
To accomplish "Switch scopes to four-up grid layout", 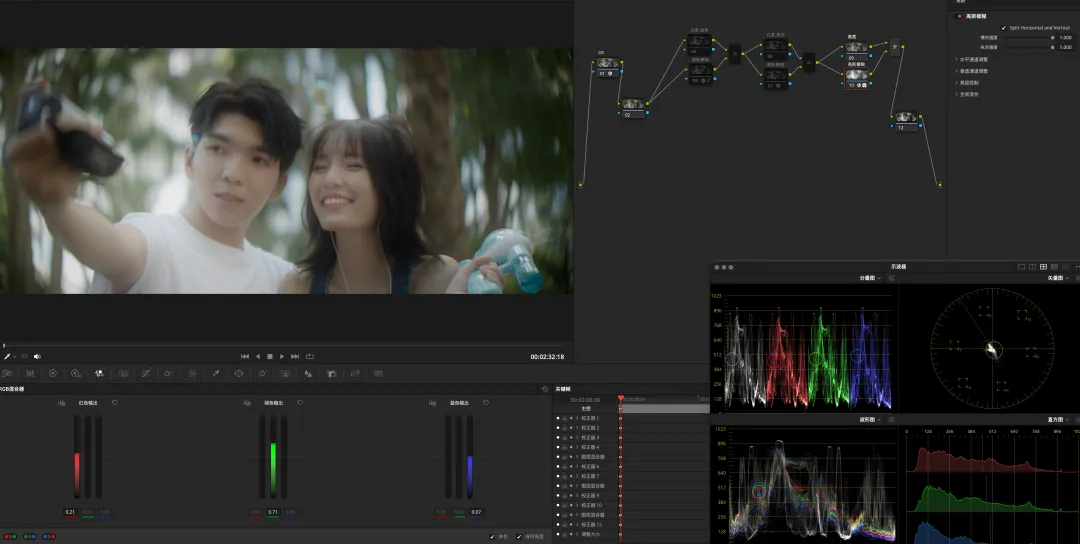I will point(1043,267).
